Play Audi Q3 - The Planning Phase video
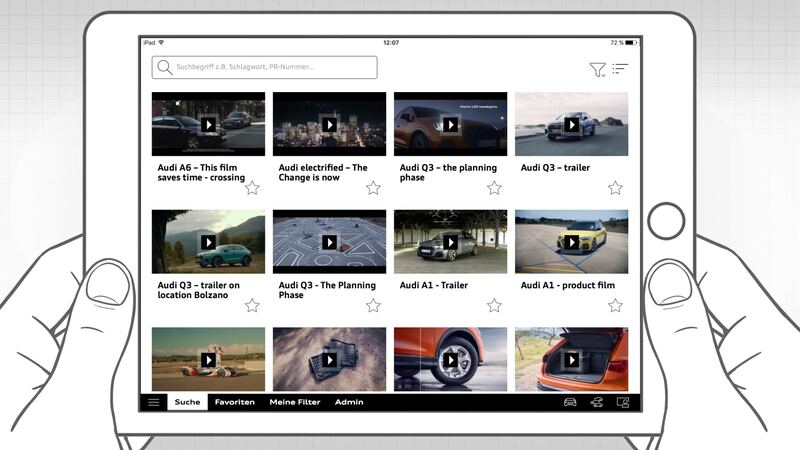The width and height of the screenshot is (800, 450). click(330, 242)
